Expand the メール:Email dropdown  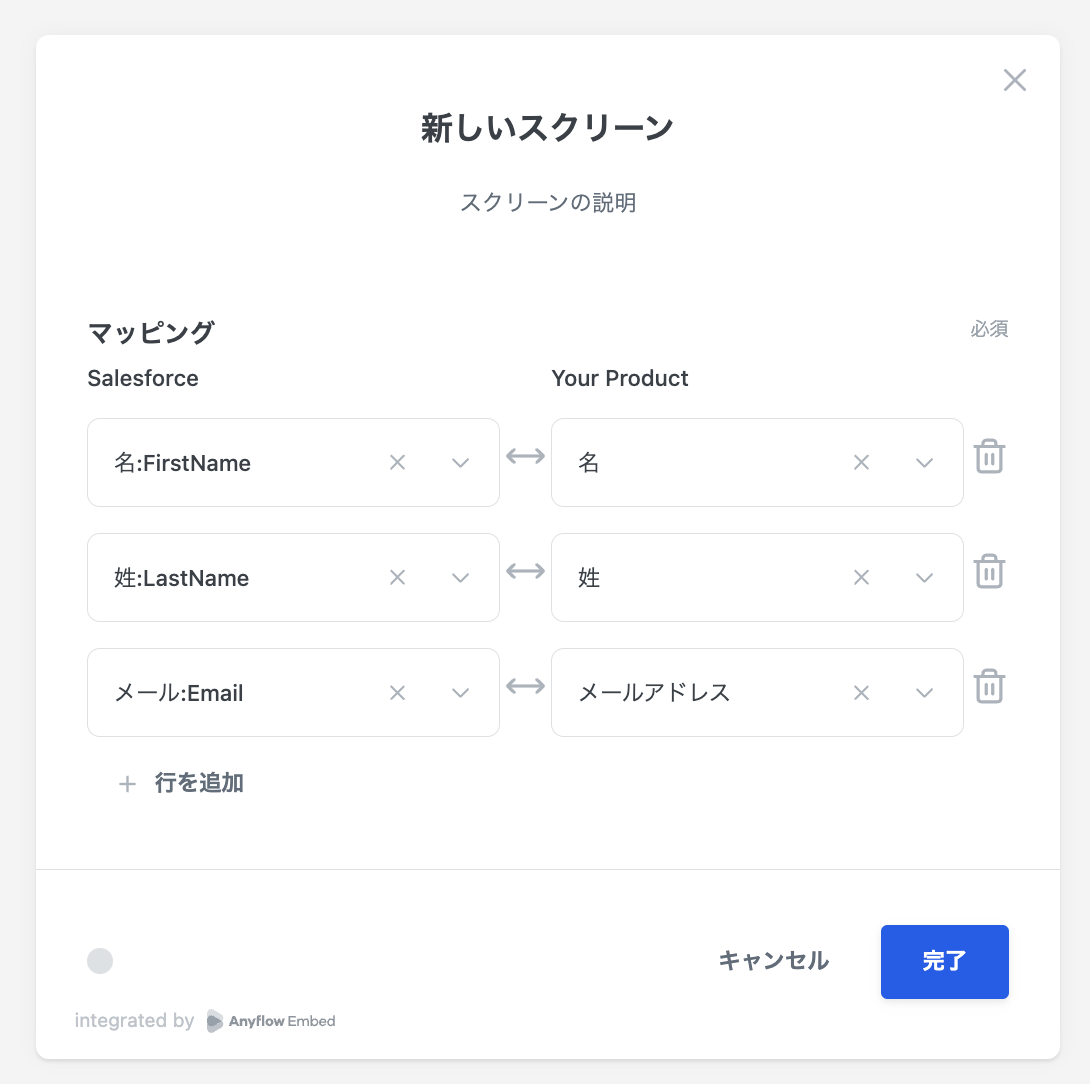coord(460,692)
